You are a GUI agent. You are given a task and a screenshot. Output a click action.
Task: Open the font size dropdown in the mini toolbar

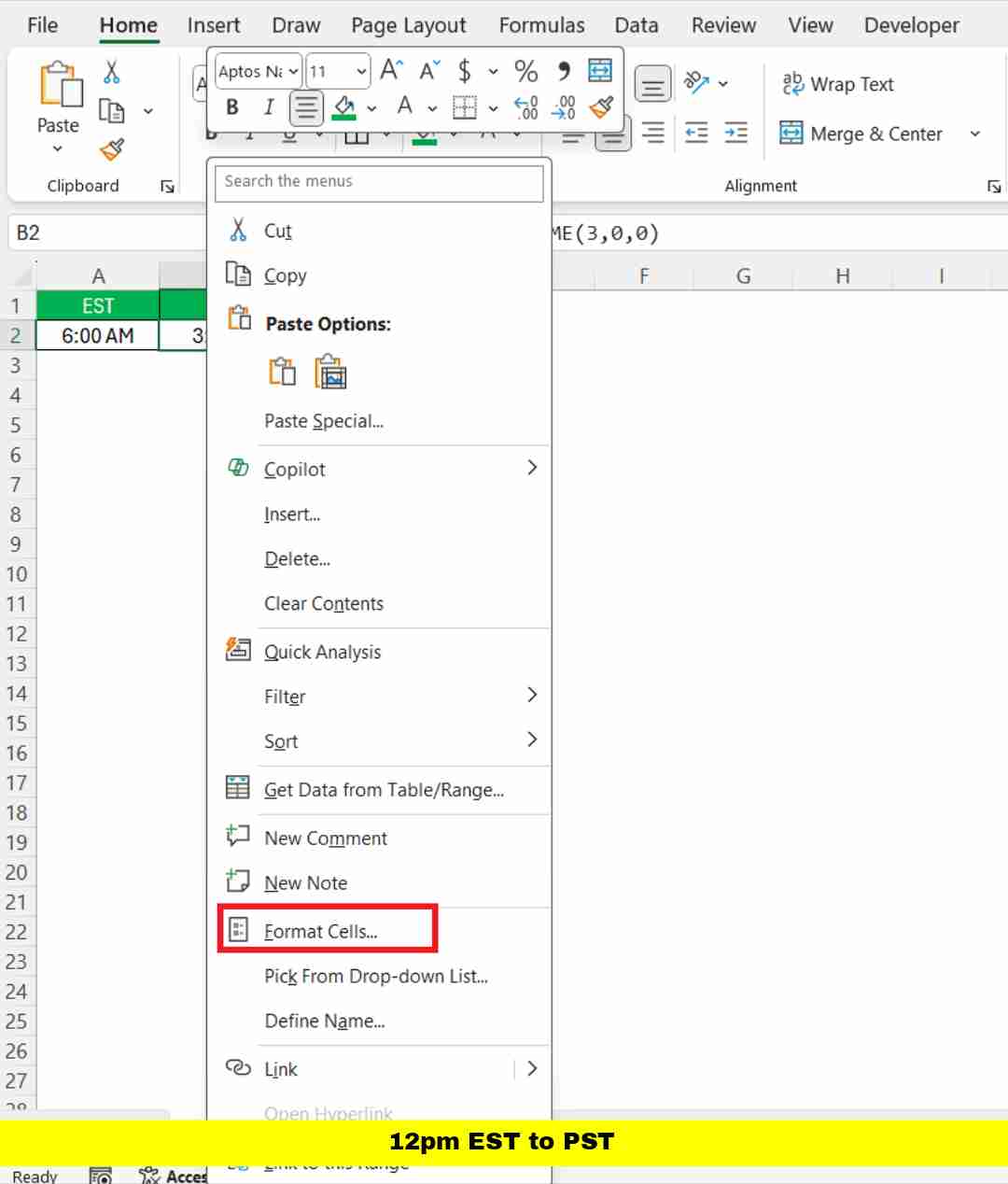coord(361,71)
